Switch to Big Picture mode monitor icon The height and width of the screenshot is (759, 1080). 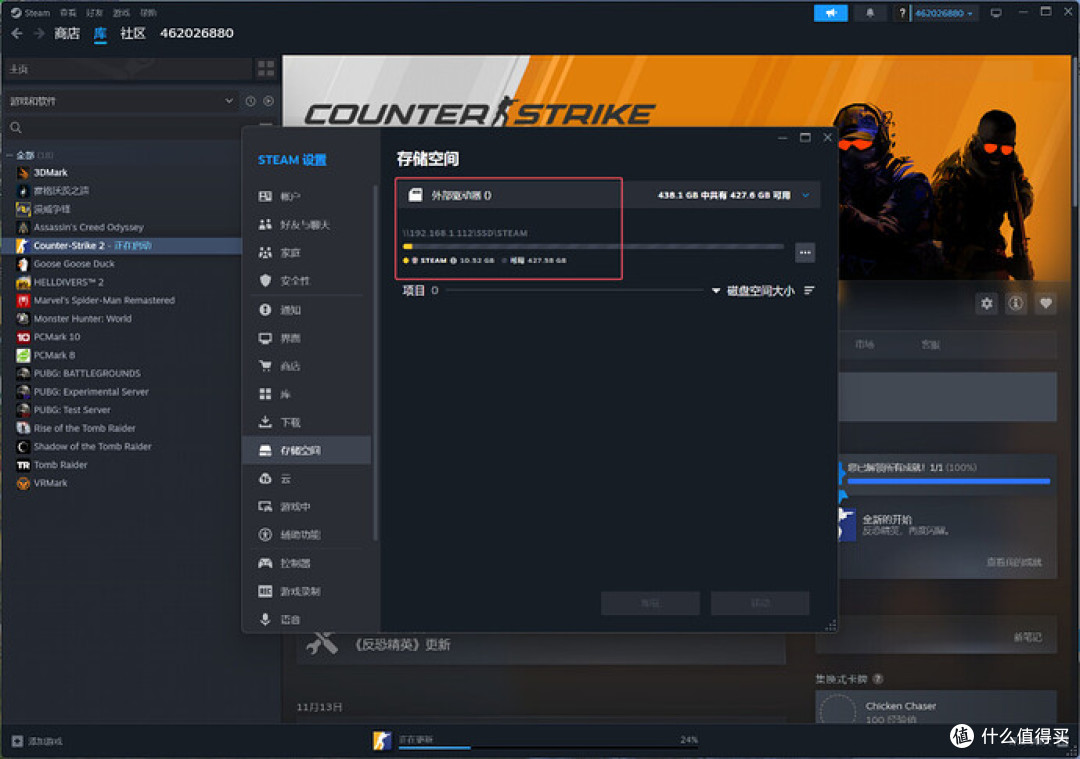click(996, 13)
